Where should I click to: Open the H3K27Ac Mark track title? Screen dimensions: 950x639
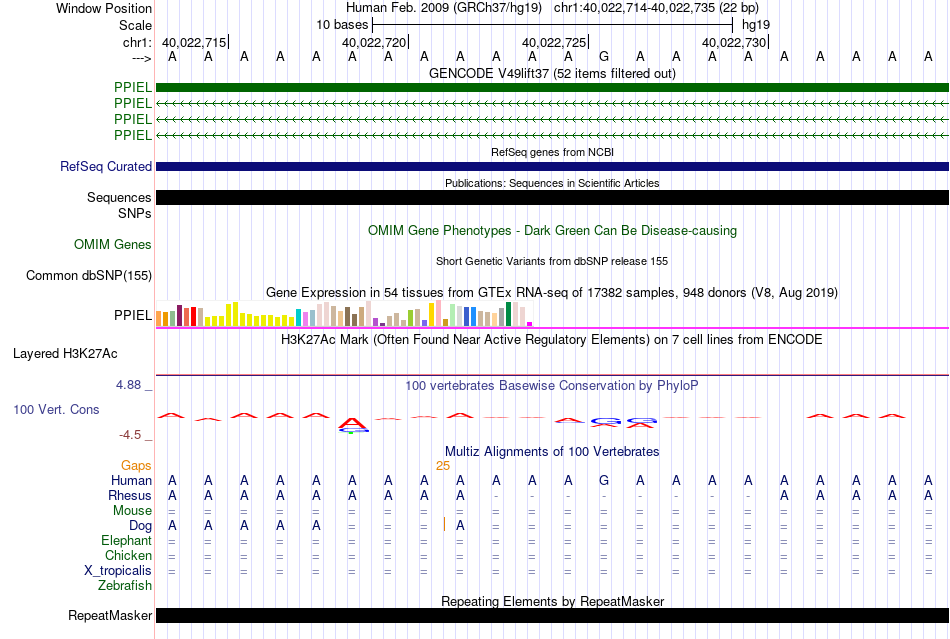(552, 339)
